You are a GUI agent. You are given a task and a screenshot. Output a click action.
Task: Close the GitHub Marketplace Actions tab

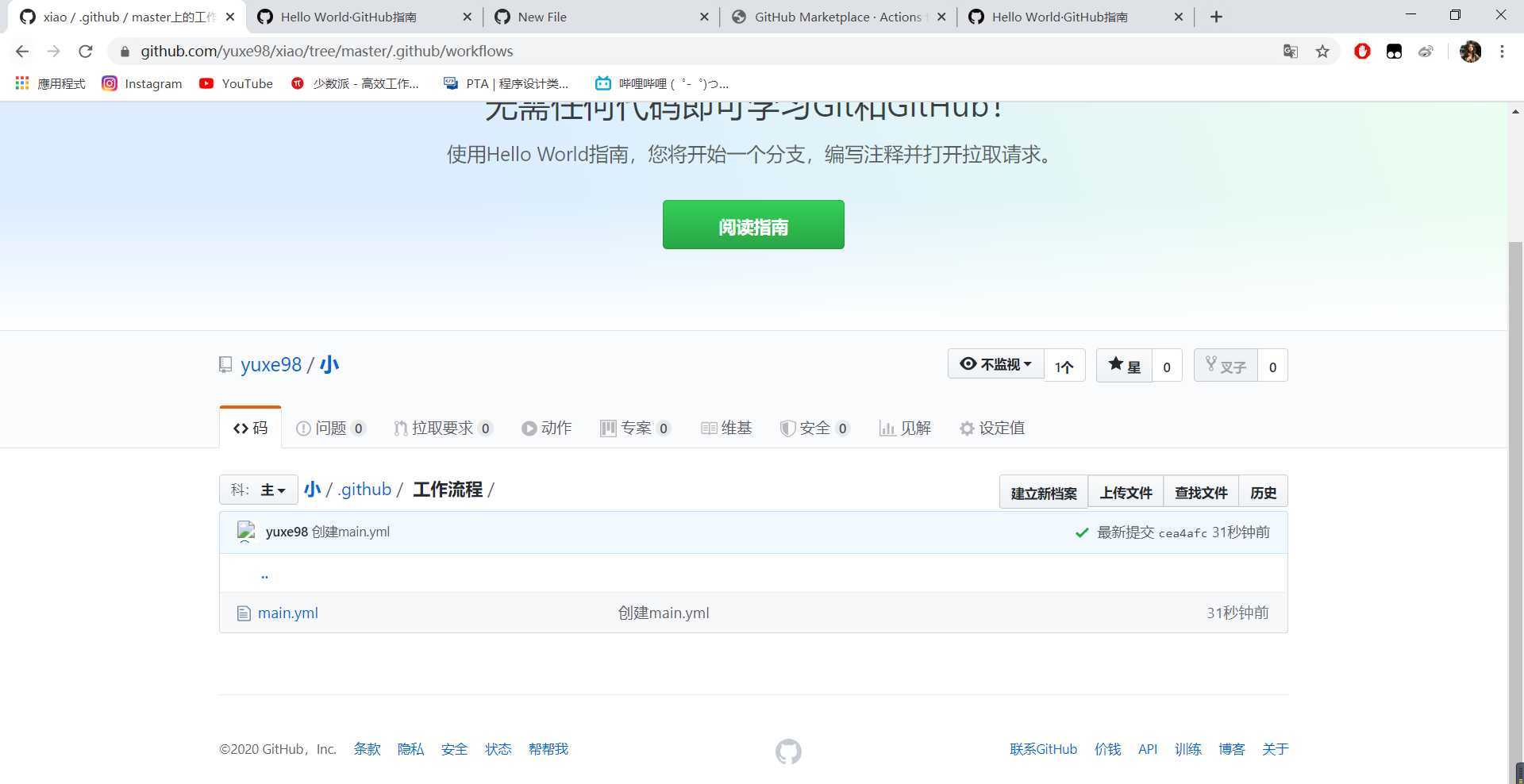941,17
